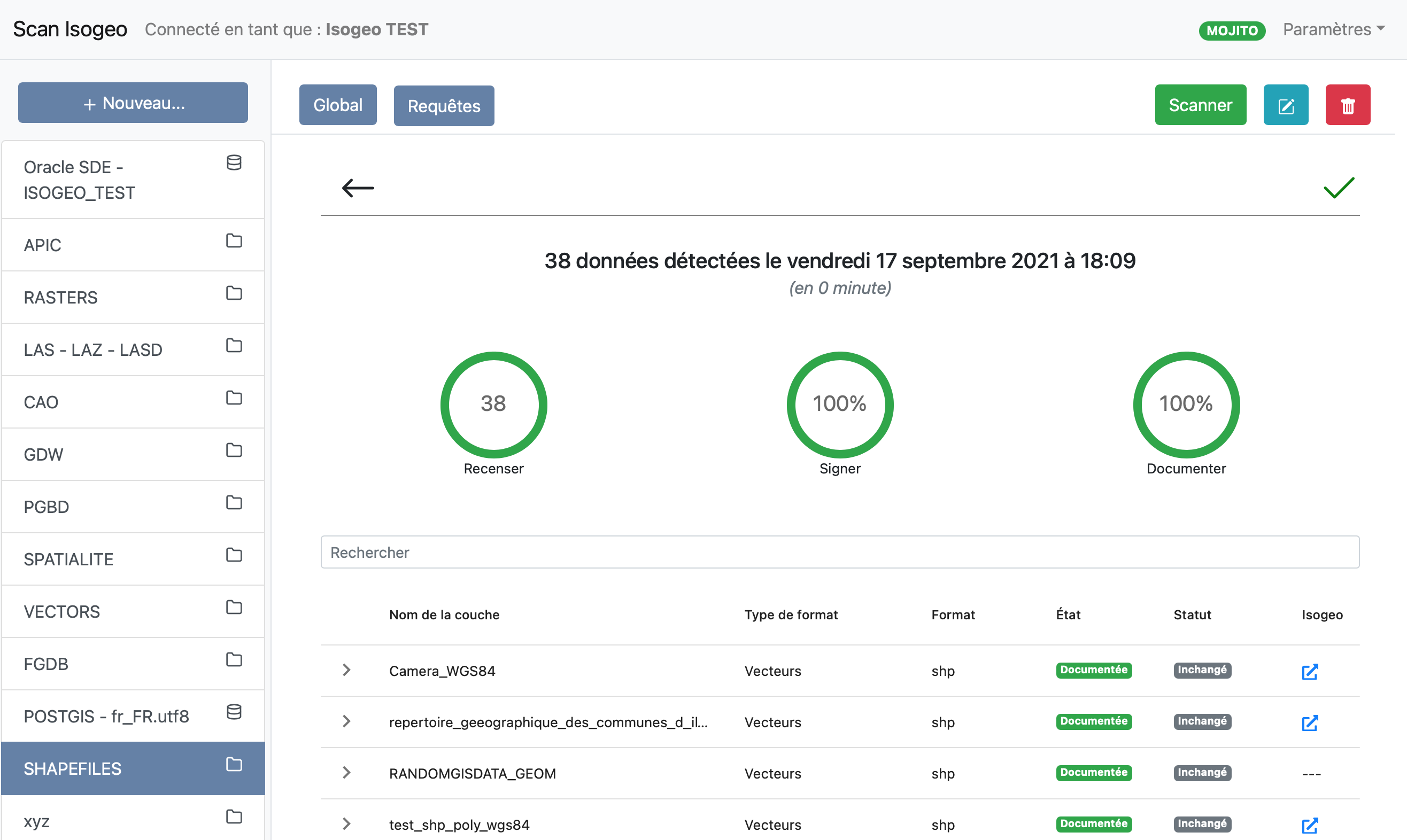Click the green checkmark icon
Screen dimensions: 1407x840
[1338, 188]
